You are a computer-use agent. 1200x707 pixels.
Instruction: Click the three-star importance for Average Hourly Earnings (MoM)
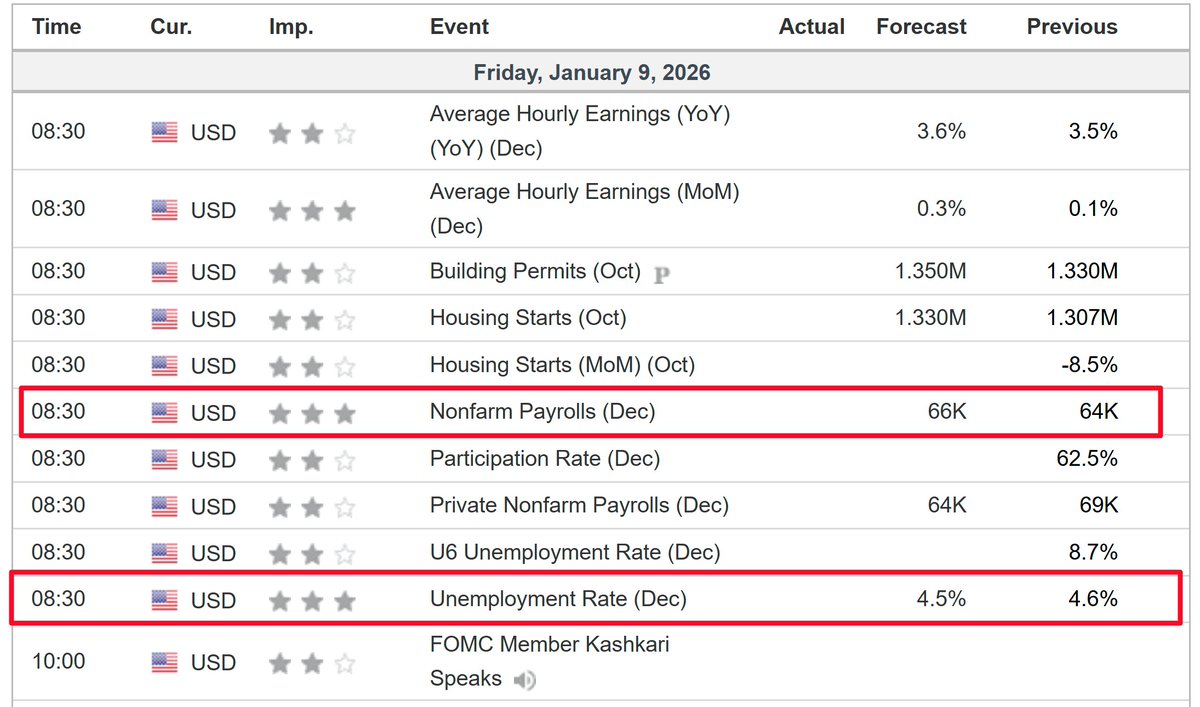click(312, 210)
